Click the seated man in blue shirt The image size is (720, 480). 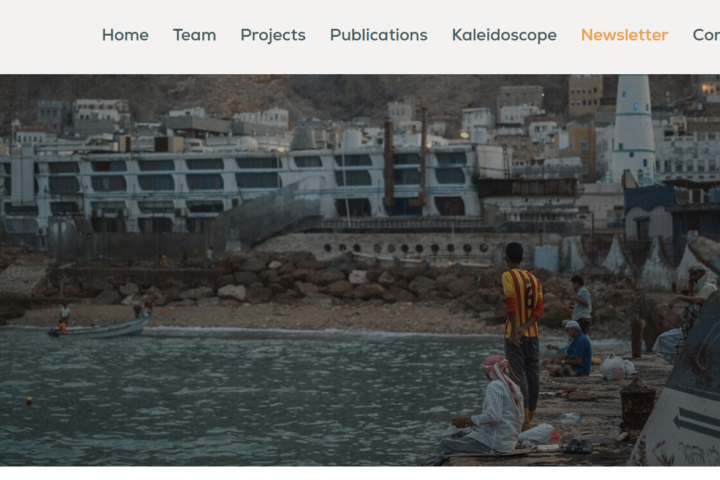click(571, 349)
